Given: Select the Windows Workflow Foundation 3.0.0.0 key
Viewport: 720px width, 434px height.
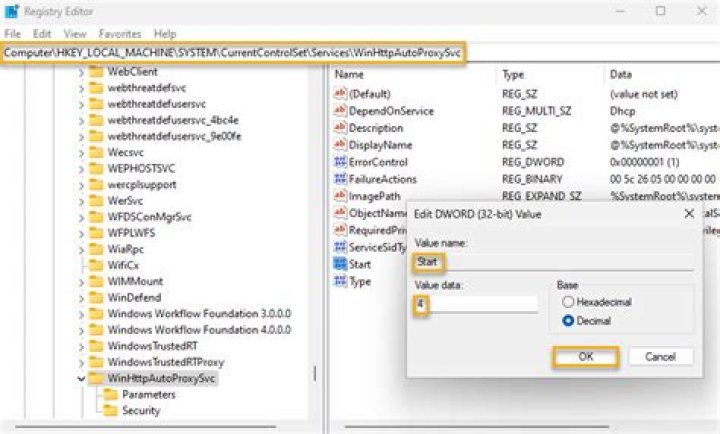Looking at the screenshot, I should (x=199, y=314).
